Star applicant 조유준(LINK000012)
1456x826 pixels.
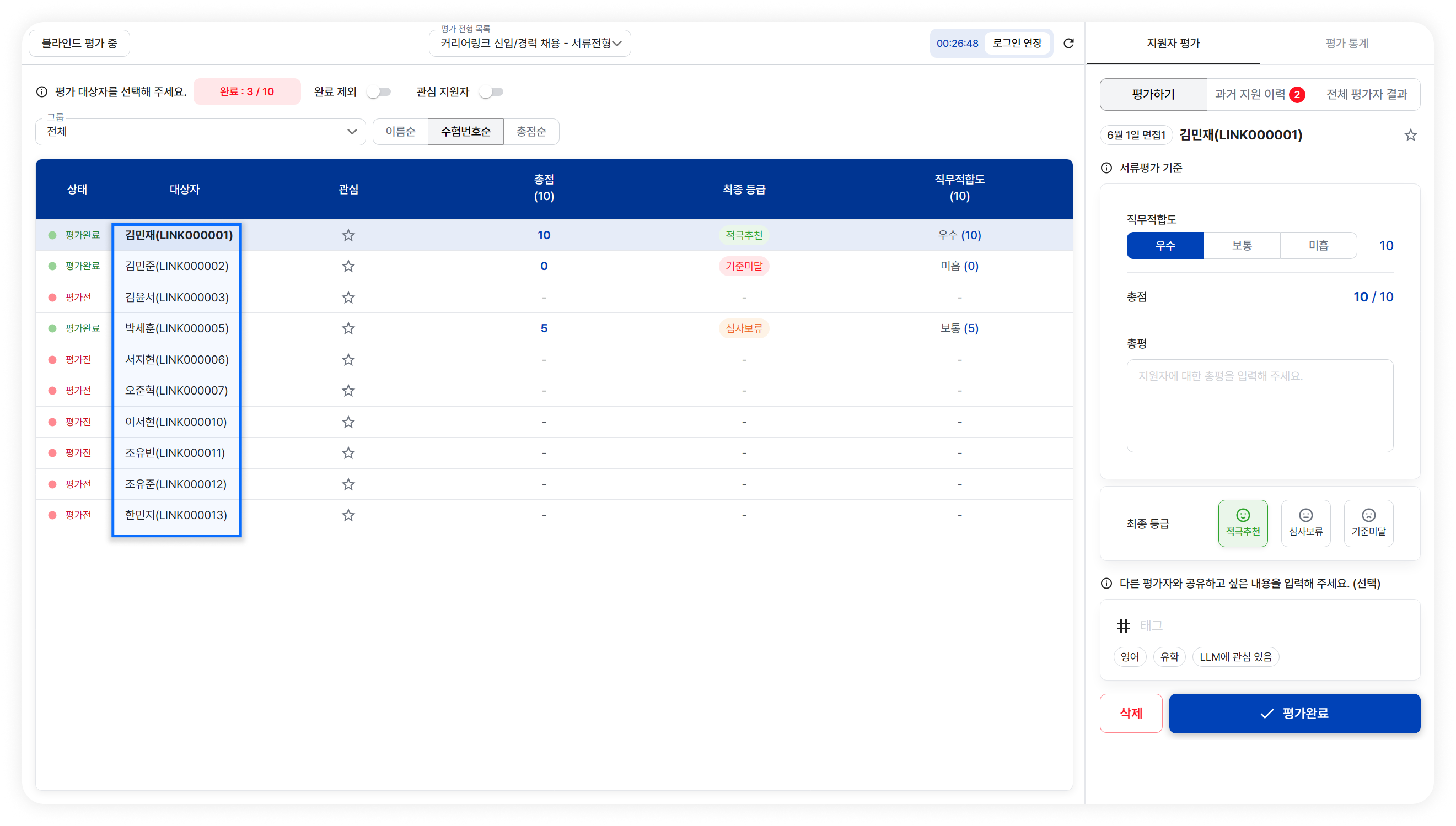point(348,484)
